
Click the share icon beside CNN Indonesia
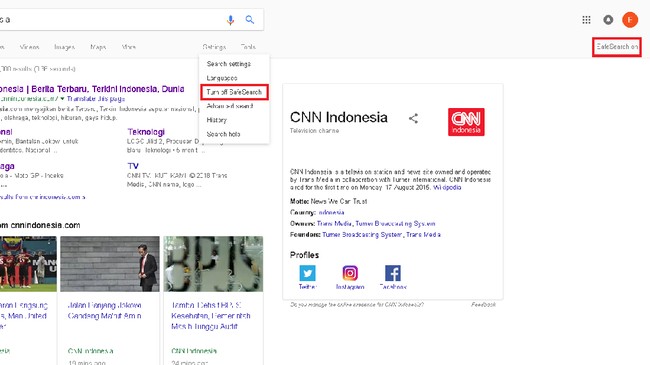click(413, 119)
